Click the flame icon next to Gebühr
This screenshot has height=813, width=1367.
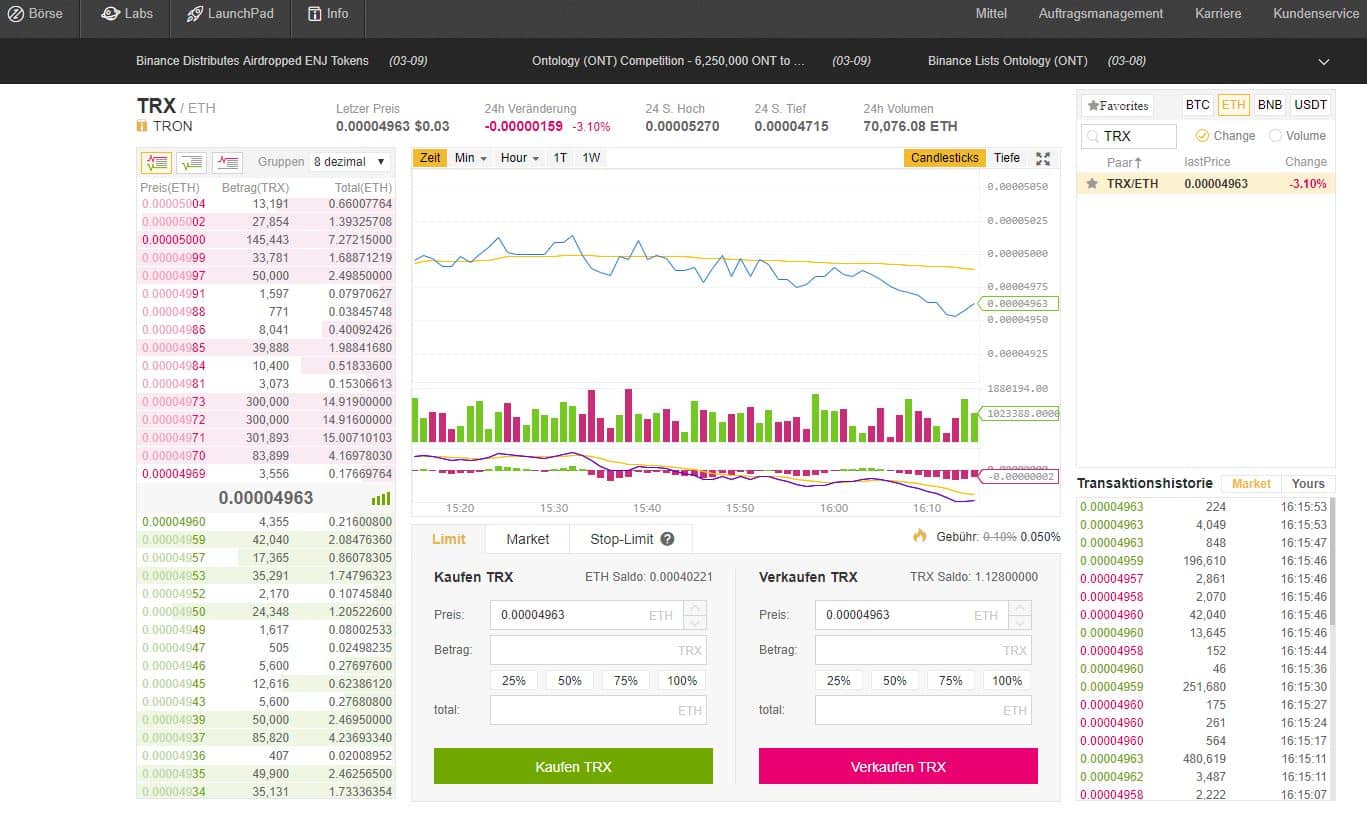coord(920,536)
